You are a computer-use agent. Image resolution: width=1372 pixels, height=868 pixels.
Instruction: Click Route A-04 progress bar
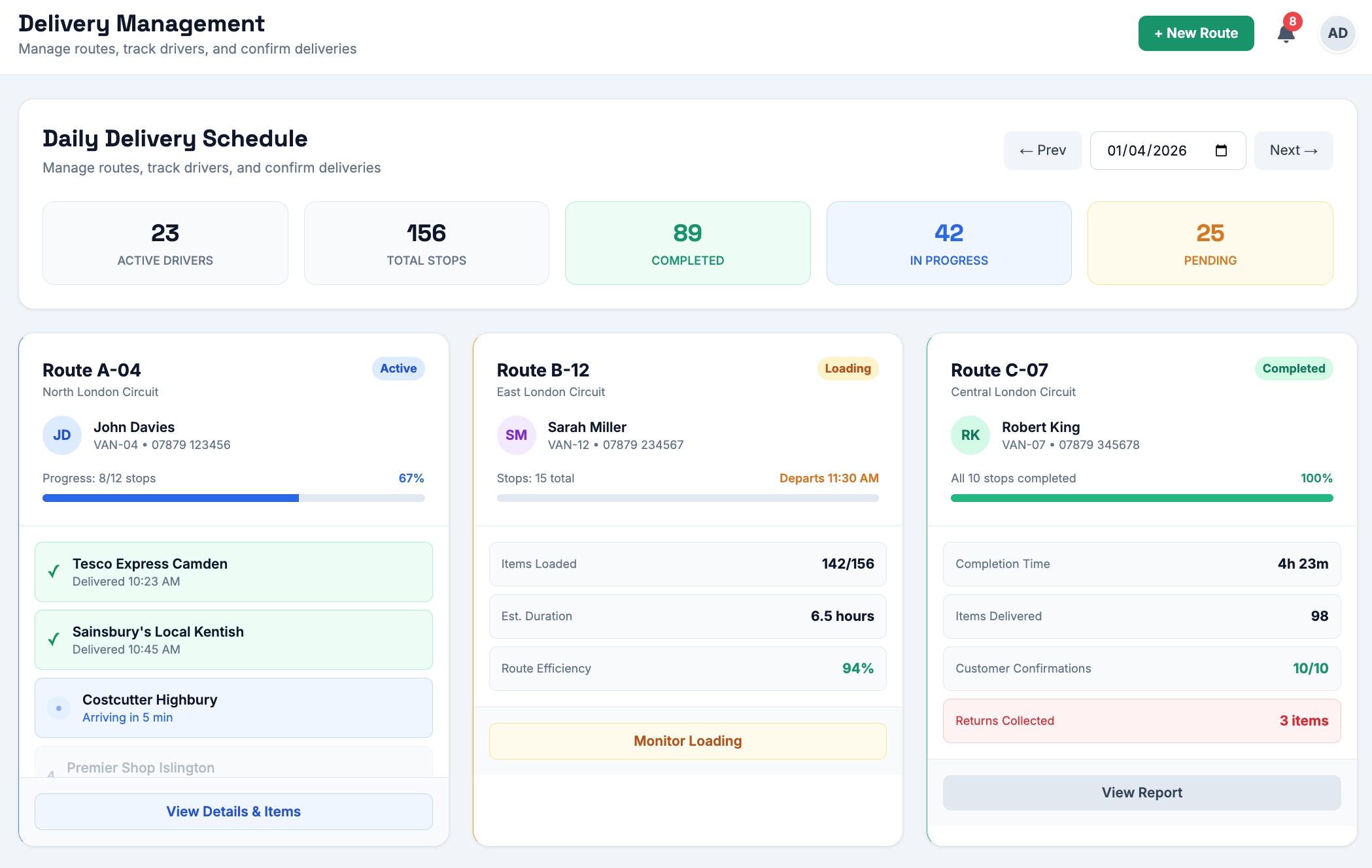click(233, 498)
